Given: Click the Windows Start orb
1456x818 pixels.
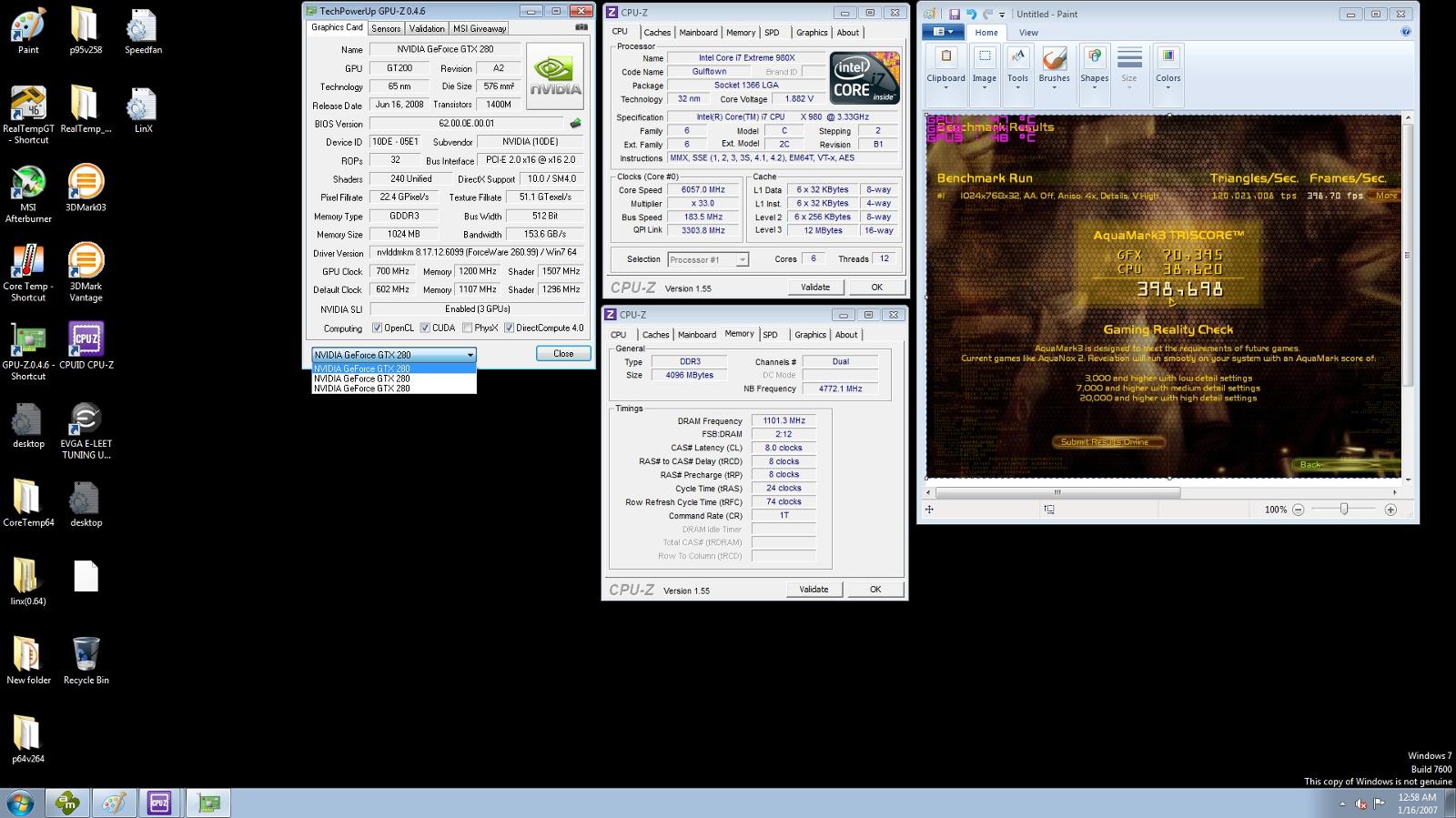Looking at the screenshot, I should [20, 803].
